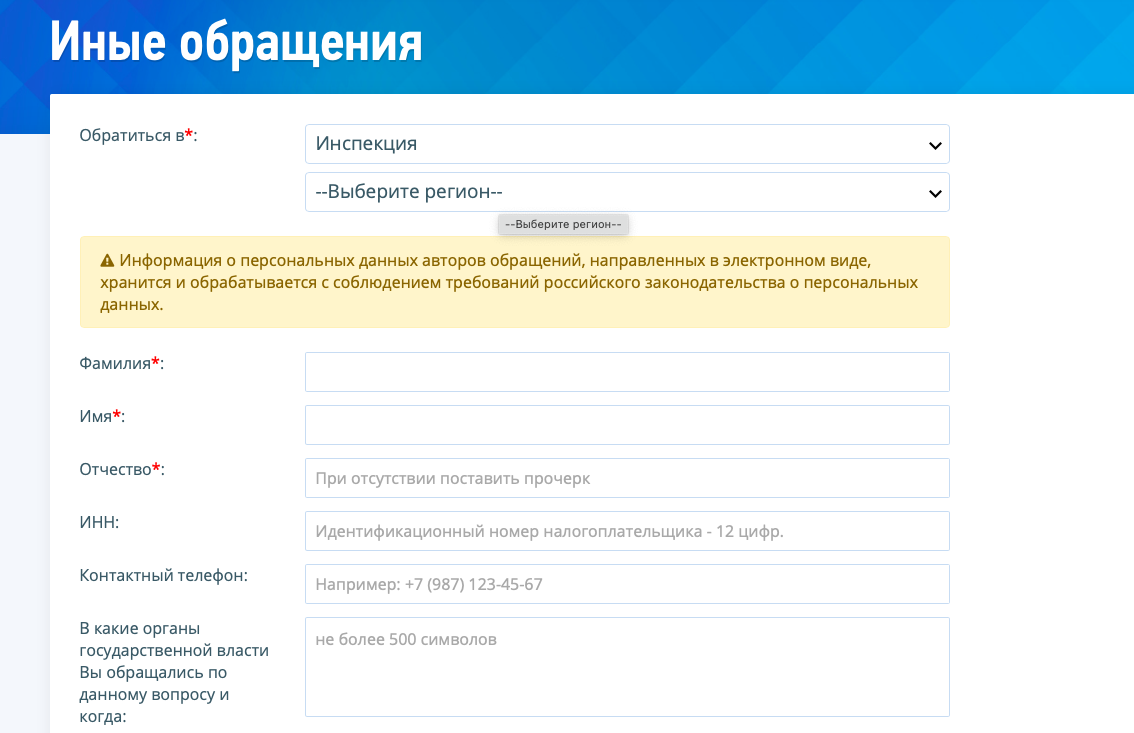
Task: Click inside the Имя text field
Action: click(627, 424)
